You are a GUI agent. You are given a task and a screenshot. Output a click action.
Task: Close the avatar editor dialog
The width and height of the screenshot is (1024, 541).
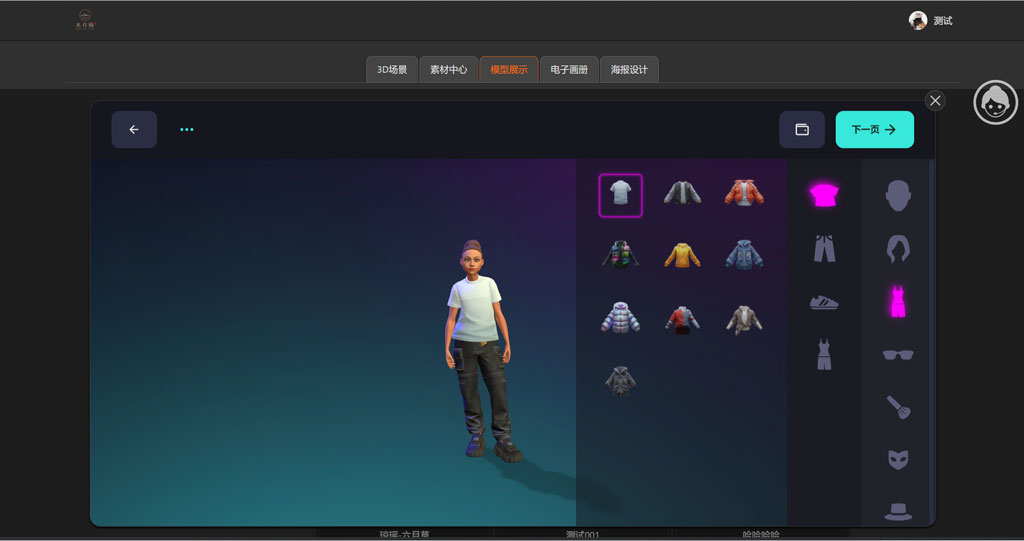[935, 101]
